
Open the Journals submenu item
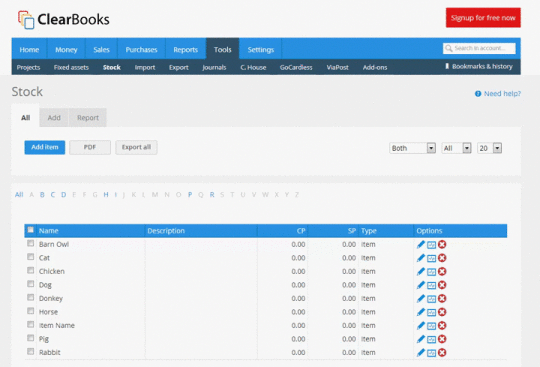[214, 67]
